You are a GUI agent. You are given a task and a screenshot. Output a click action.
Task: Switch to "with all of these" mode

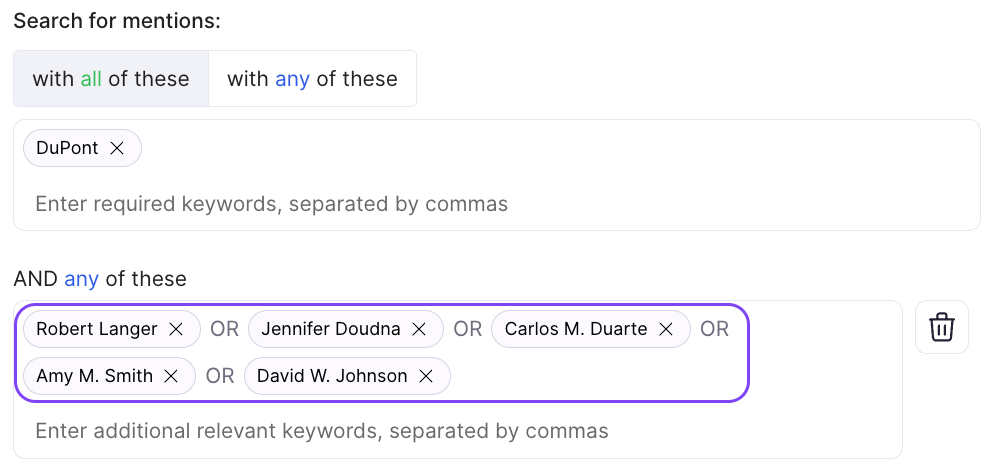[x=111, y=79]
